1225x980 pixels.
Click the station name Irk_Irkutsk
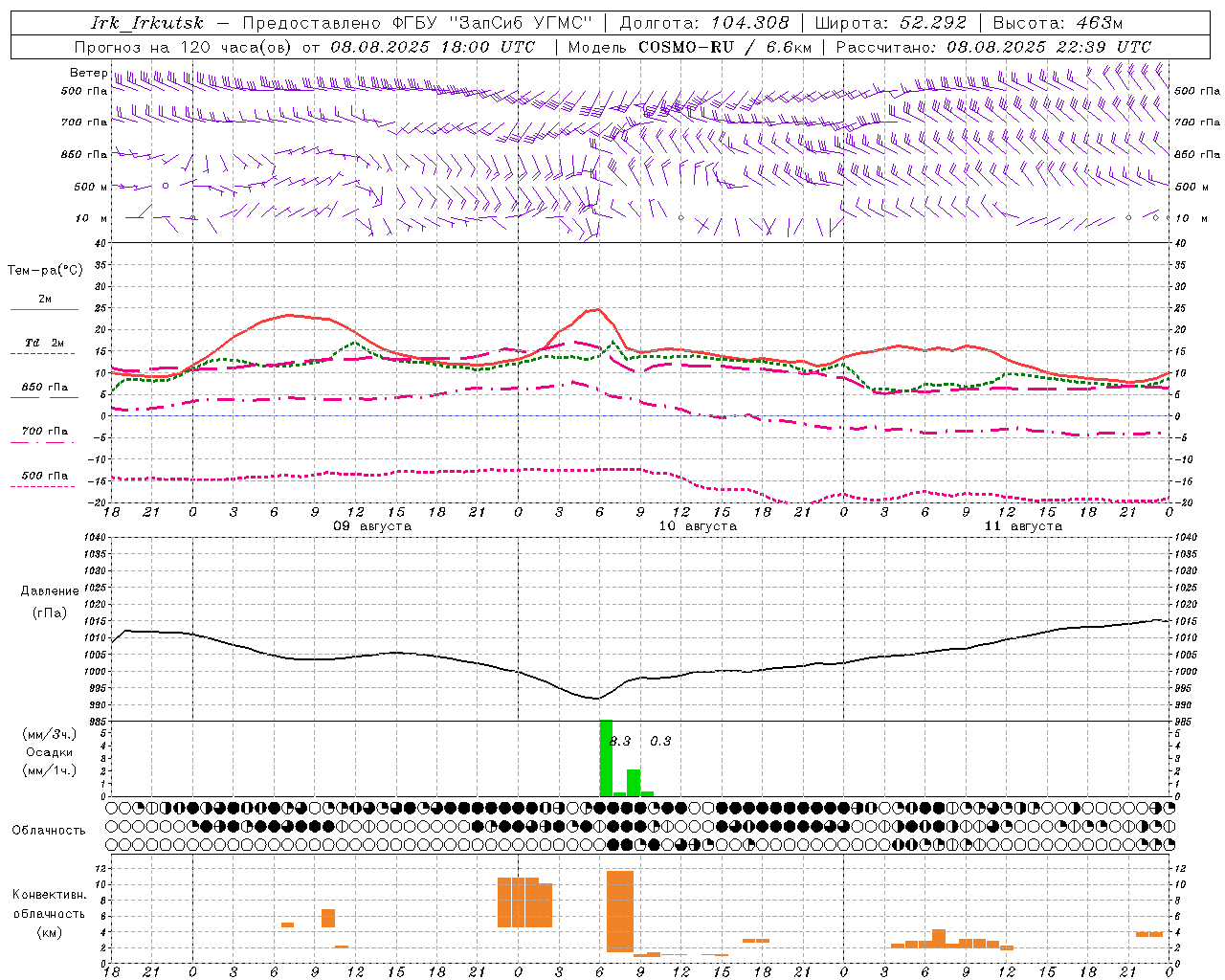coord(147,23)
